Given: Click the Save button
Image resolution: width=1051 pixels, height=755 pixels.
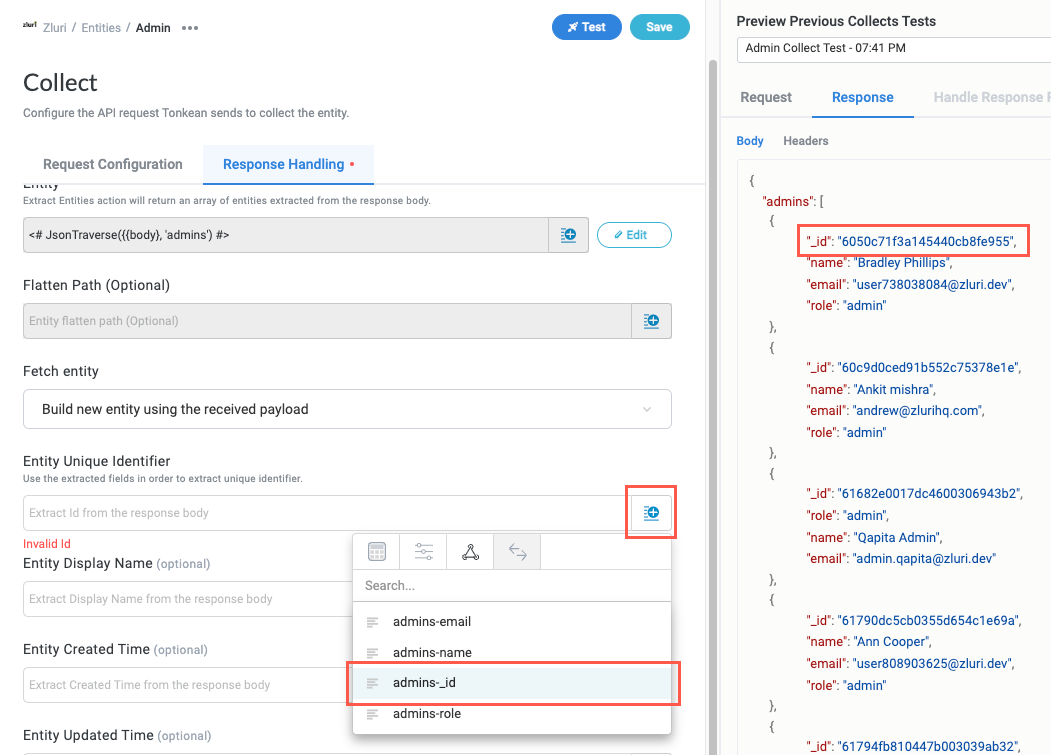Looking at the screenshot, I should [x=659, y=27].
